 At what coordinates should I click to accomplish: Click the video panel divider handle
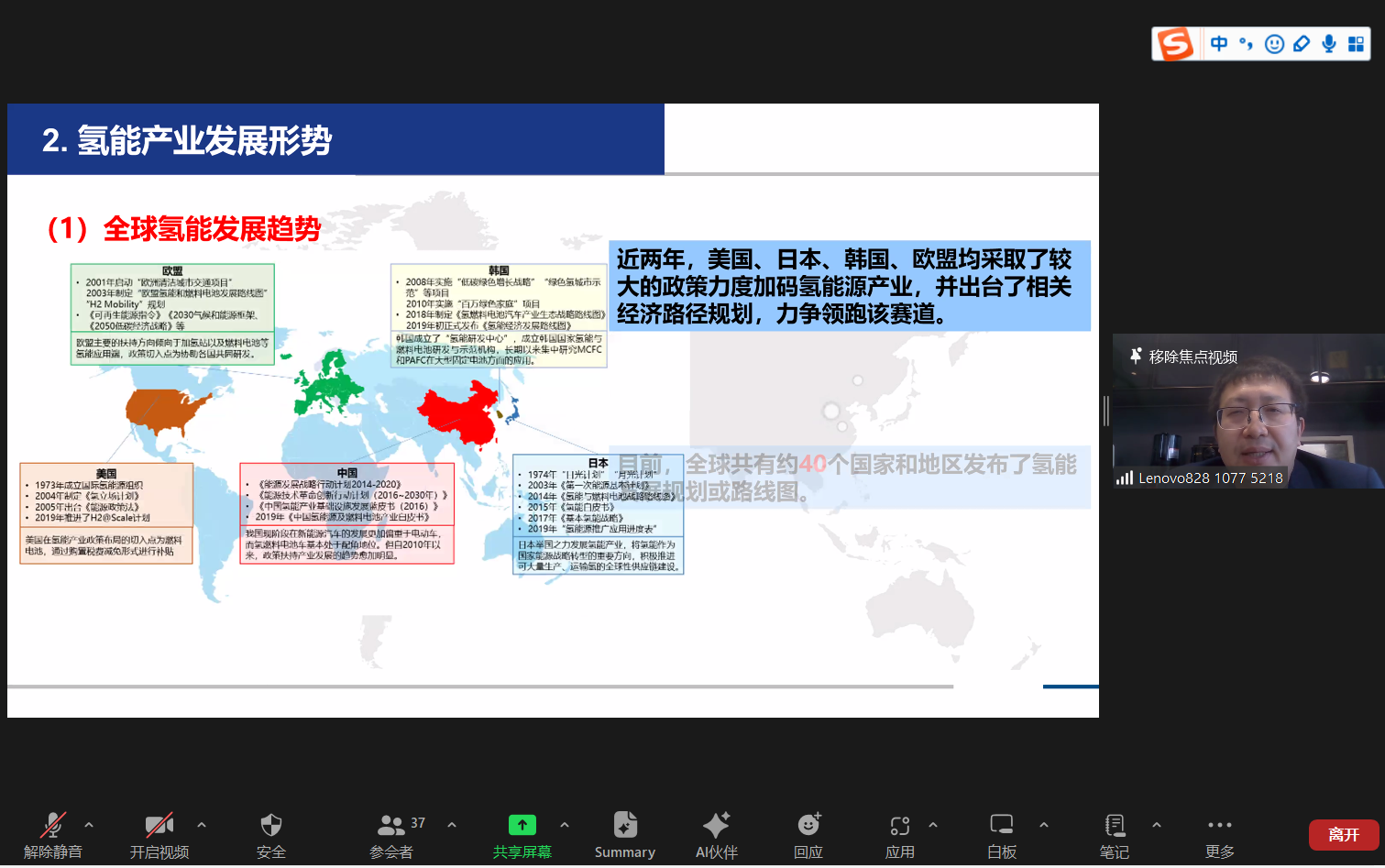[x=1106, y=411]
